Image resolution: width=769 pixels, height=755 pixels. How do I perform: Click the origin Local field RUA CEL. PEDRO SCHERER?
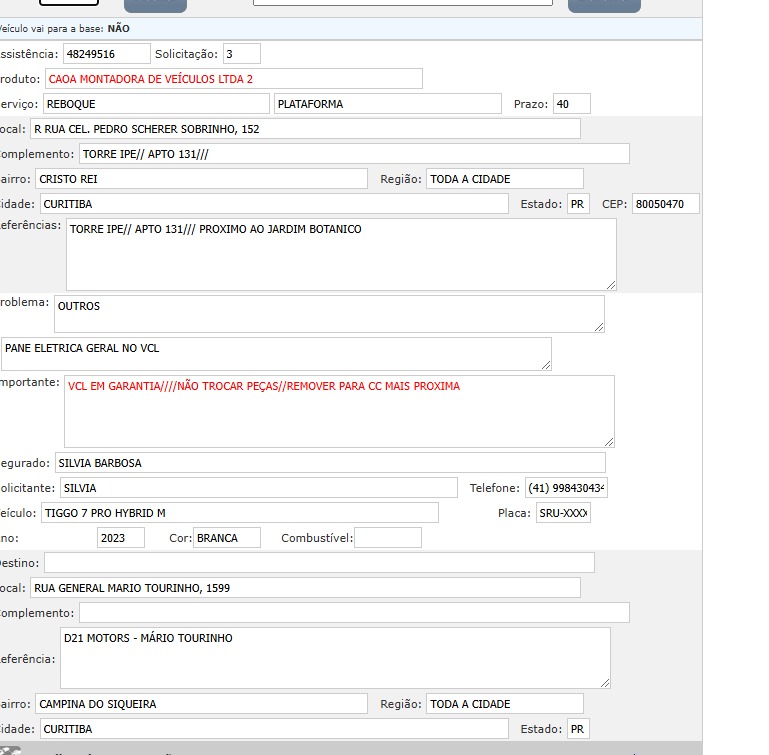click(305, 129)
